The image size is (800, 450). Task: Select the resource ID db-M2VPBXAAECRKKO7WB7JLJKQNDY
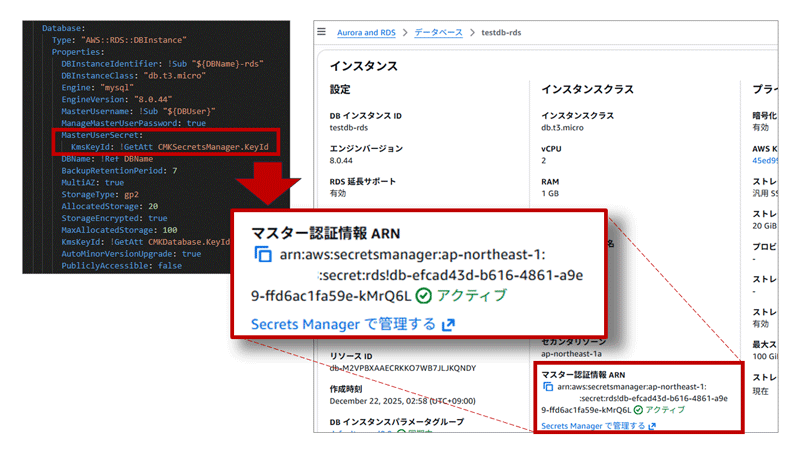pos(403,368)
